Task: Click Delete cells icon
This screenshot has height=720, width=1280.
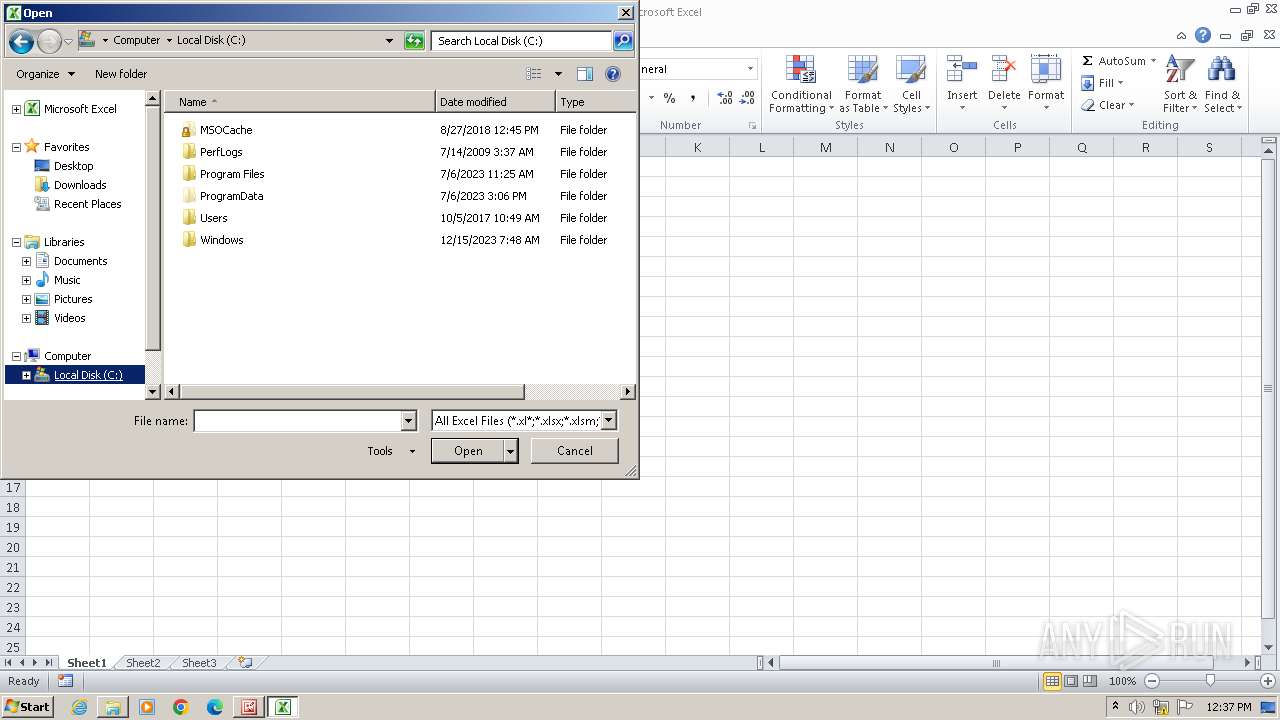Action: [1004, 84]
